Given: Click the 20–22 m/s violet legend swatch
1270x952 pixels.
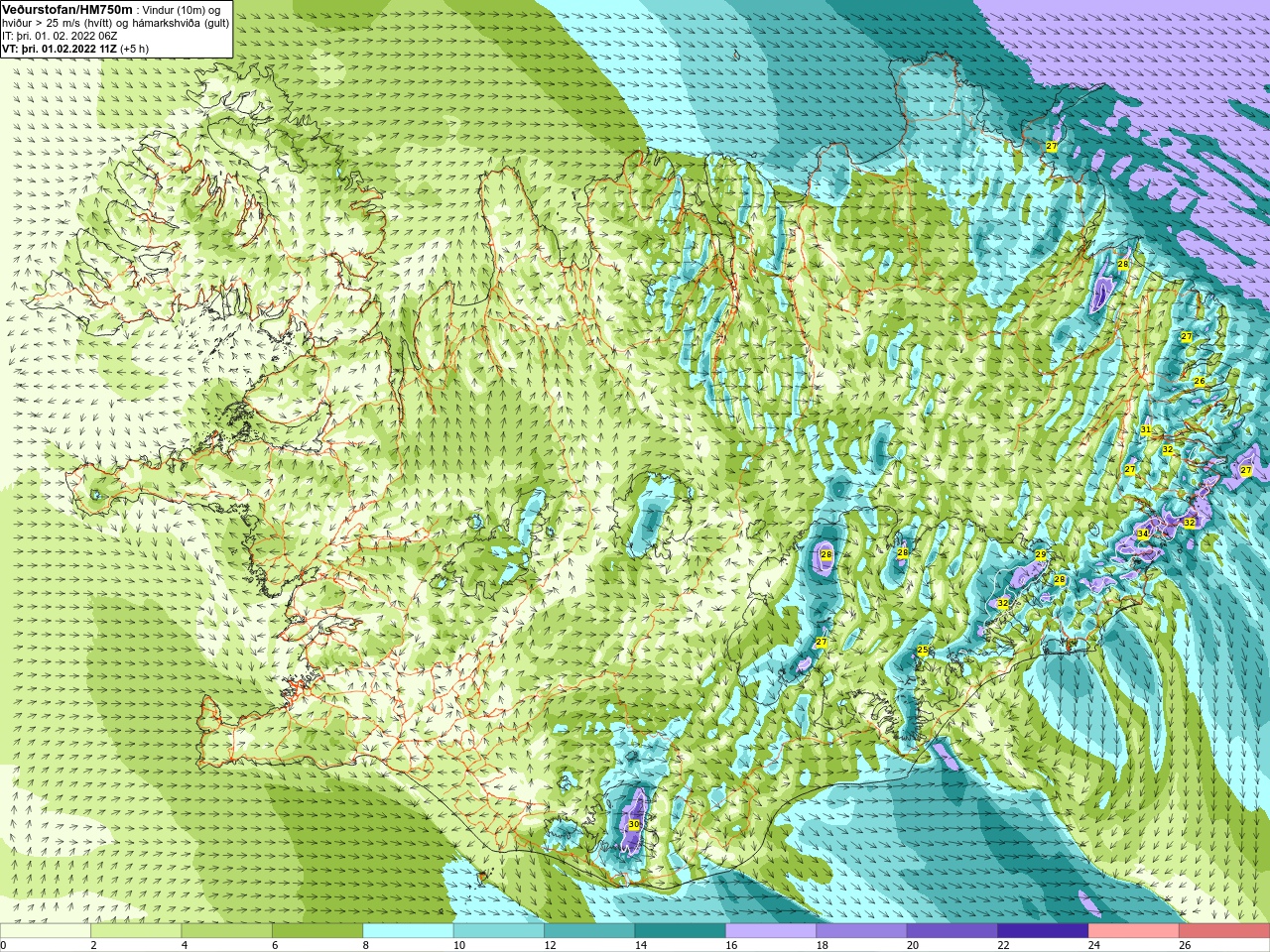Looking at the screenshot, I should tap(952, 930).
